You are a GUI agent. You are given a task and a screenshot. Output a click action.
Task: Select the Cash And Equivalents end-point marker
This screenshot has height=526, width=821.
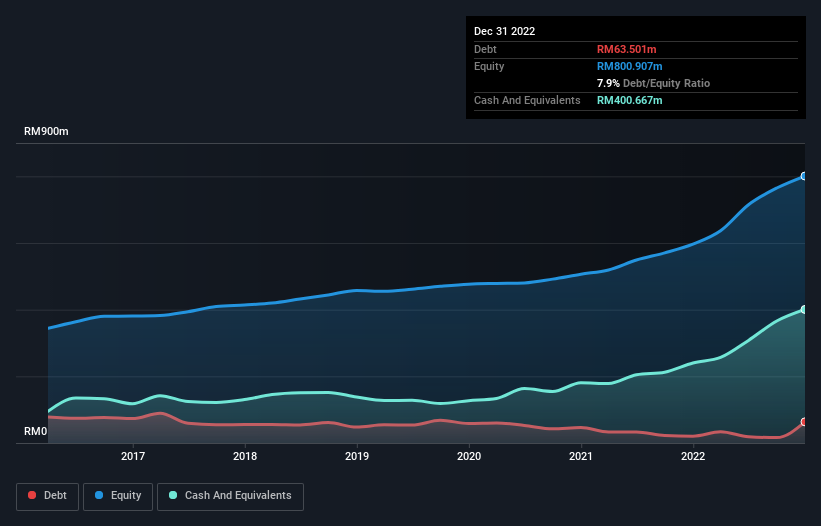804,309
